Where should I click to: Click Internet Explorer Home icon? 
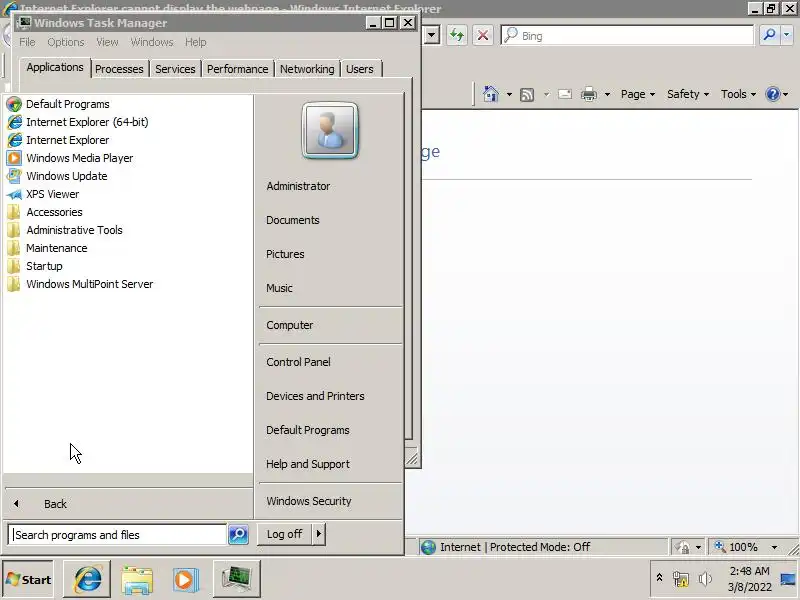(490, 94)
